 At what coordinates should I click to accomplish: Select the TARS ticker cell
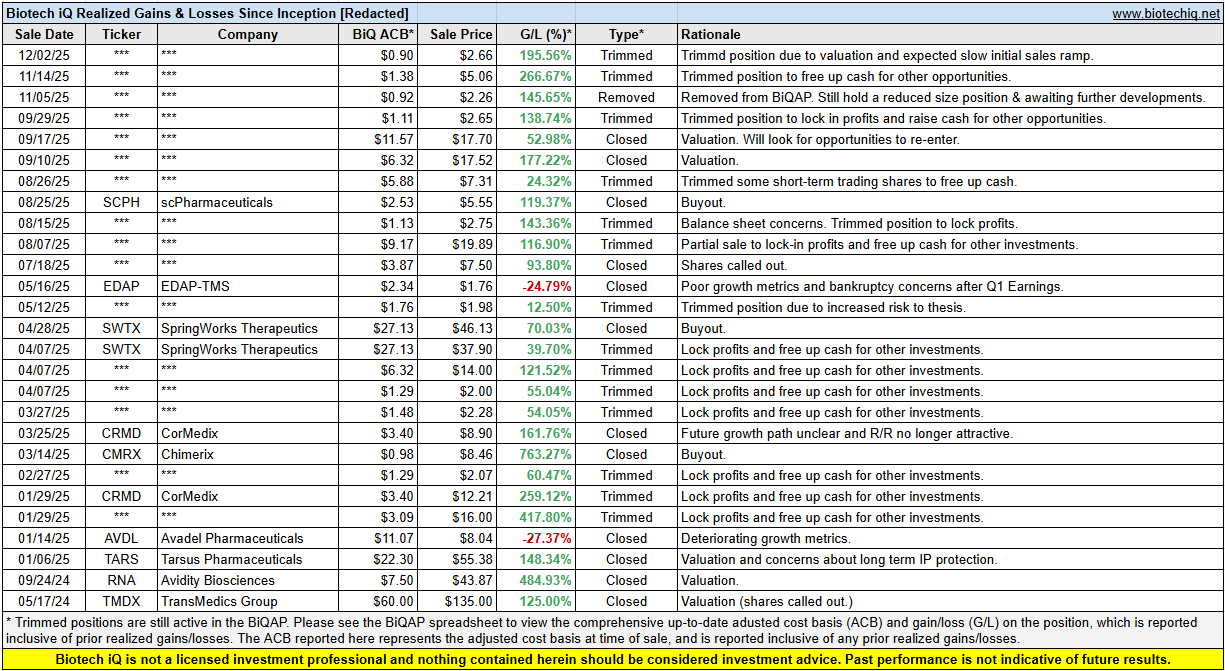(121, 559)
